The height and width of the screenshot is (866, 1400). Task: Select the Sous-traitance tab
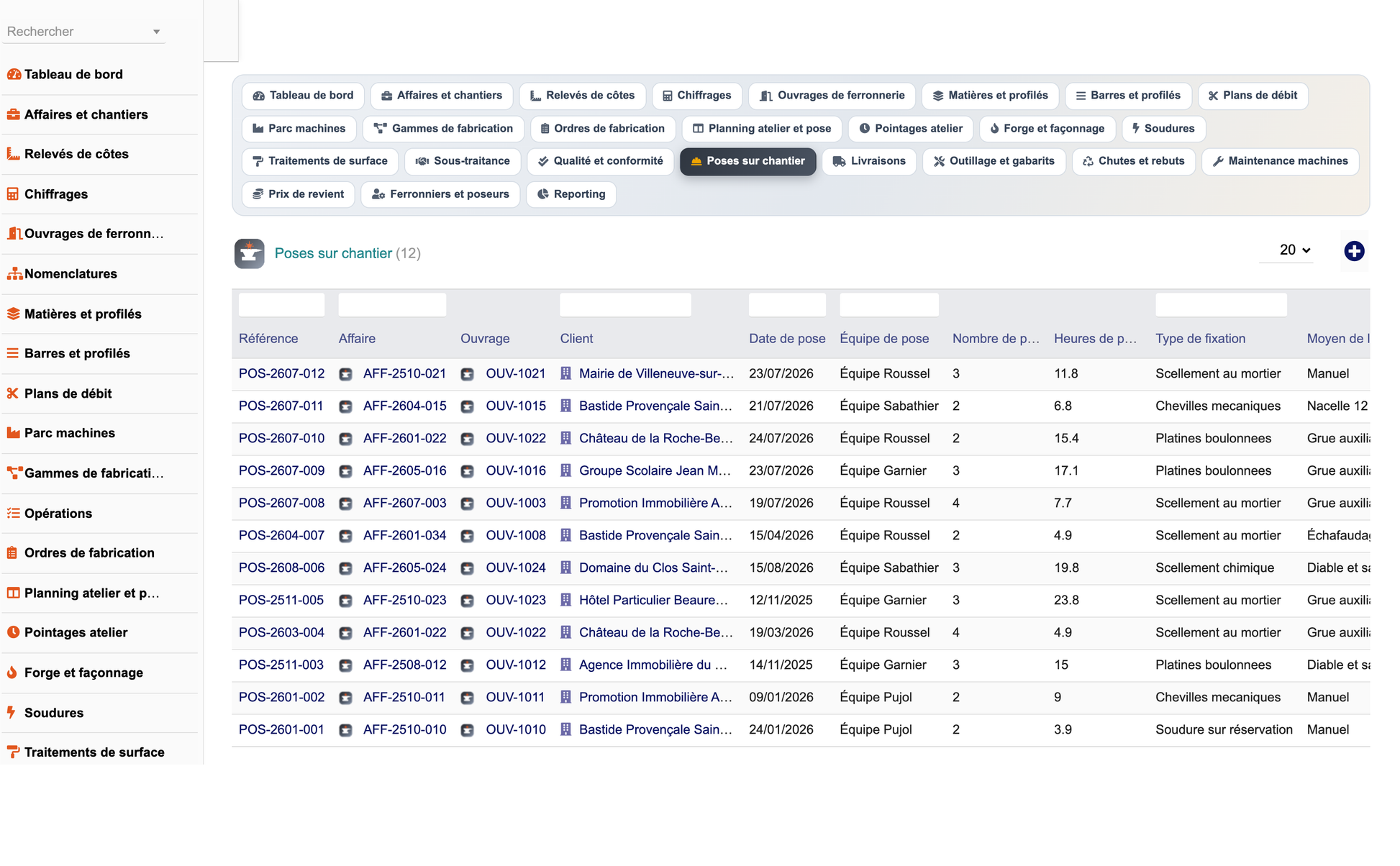point(463,161)
